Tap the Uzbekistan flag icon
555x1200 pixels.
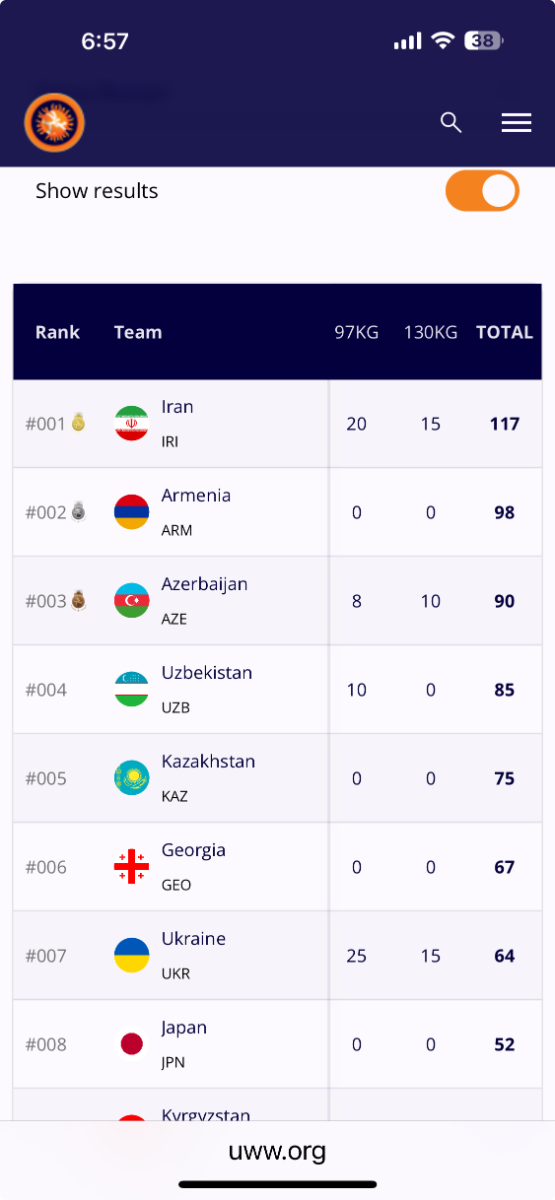click(x=132, y=690)
